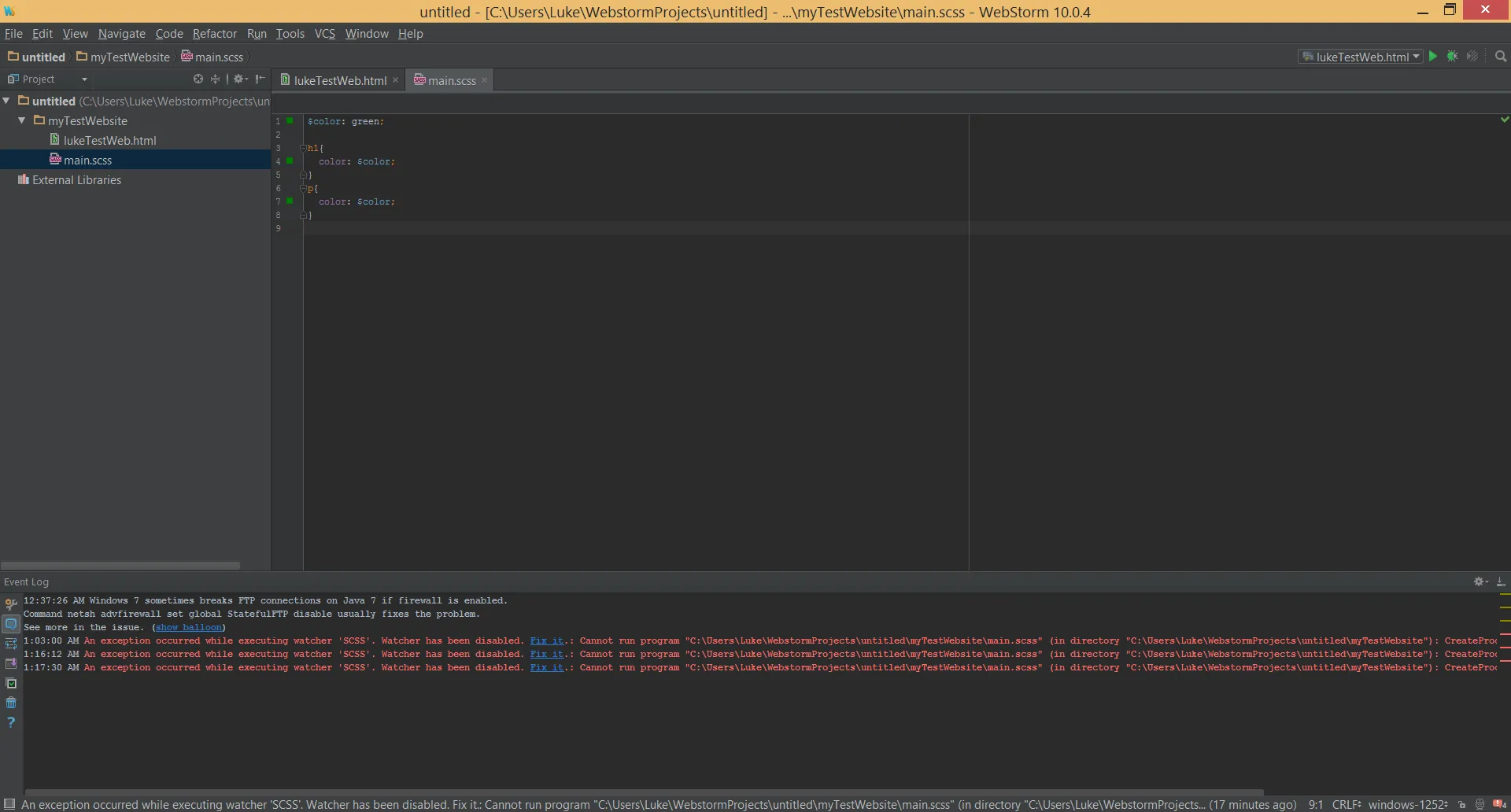Click the Event Log horizontal scrollbar
Image resolution: width=1511 pixels, height=812 pixels.
click(x=645, y=792)
